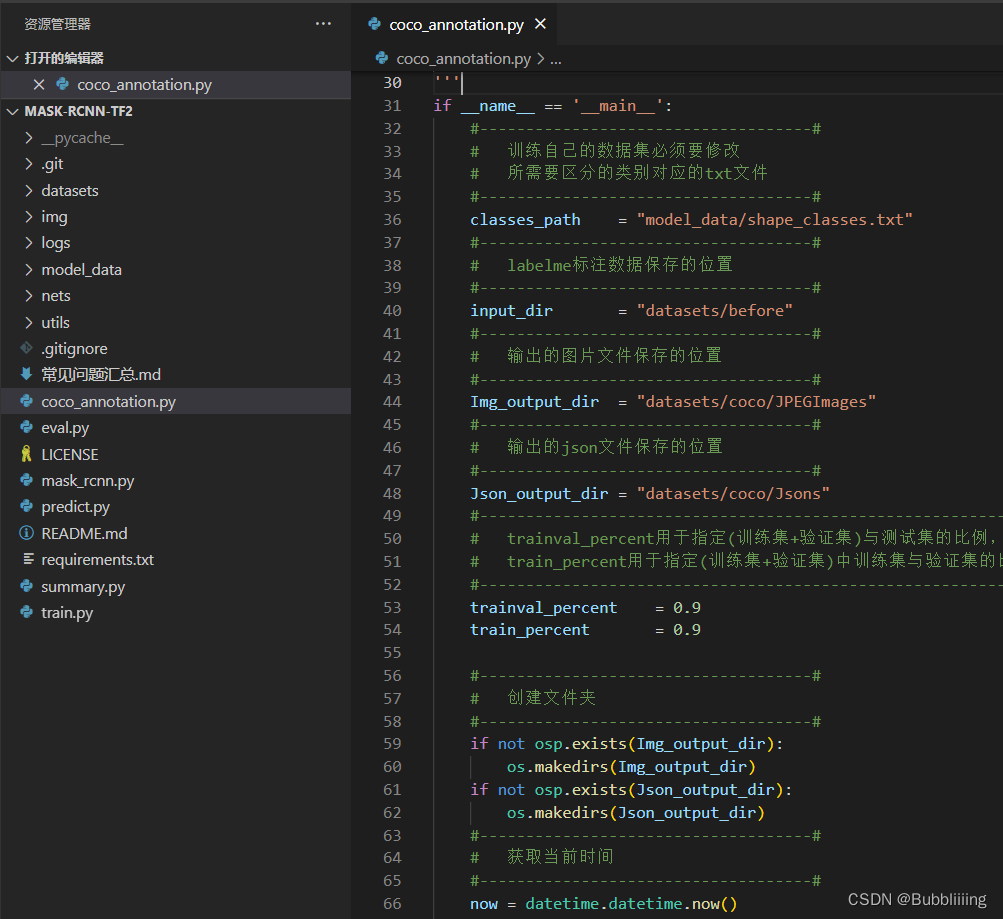Click the git icon beside .gitignore

27,348
